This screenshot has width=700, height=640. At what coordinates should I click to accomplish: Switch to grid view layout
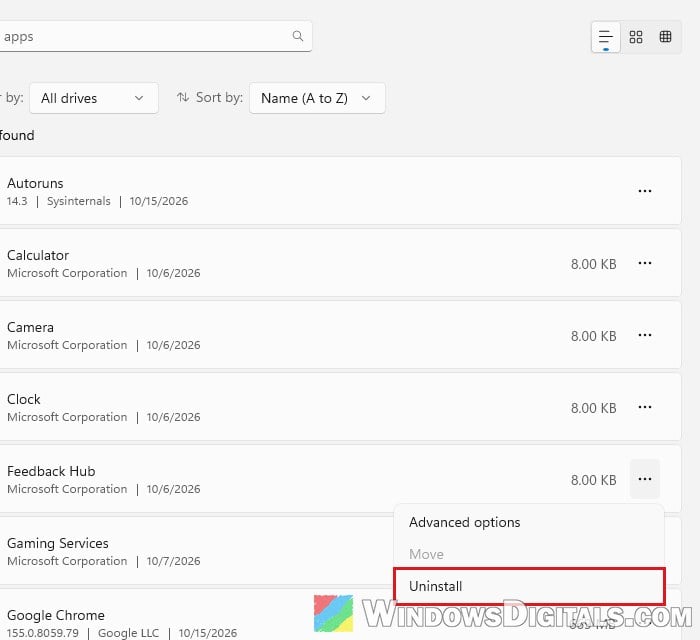[636, 37]
